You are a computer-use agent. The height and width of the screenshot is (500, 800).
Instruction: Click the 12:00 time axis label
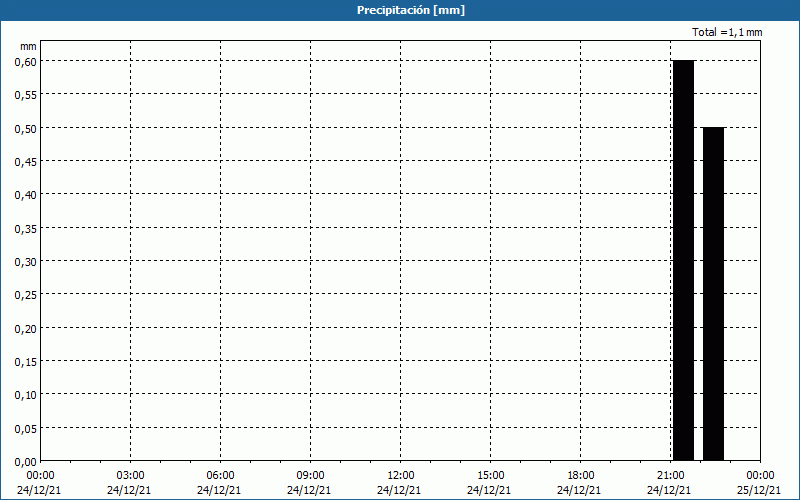(401, 476)
